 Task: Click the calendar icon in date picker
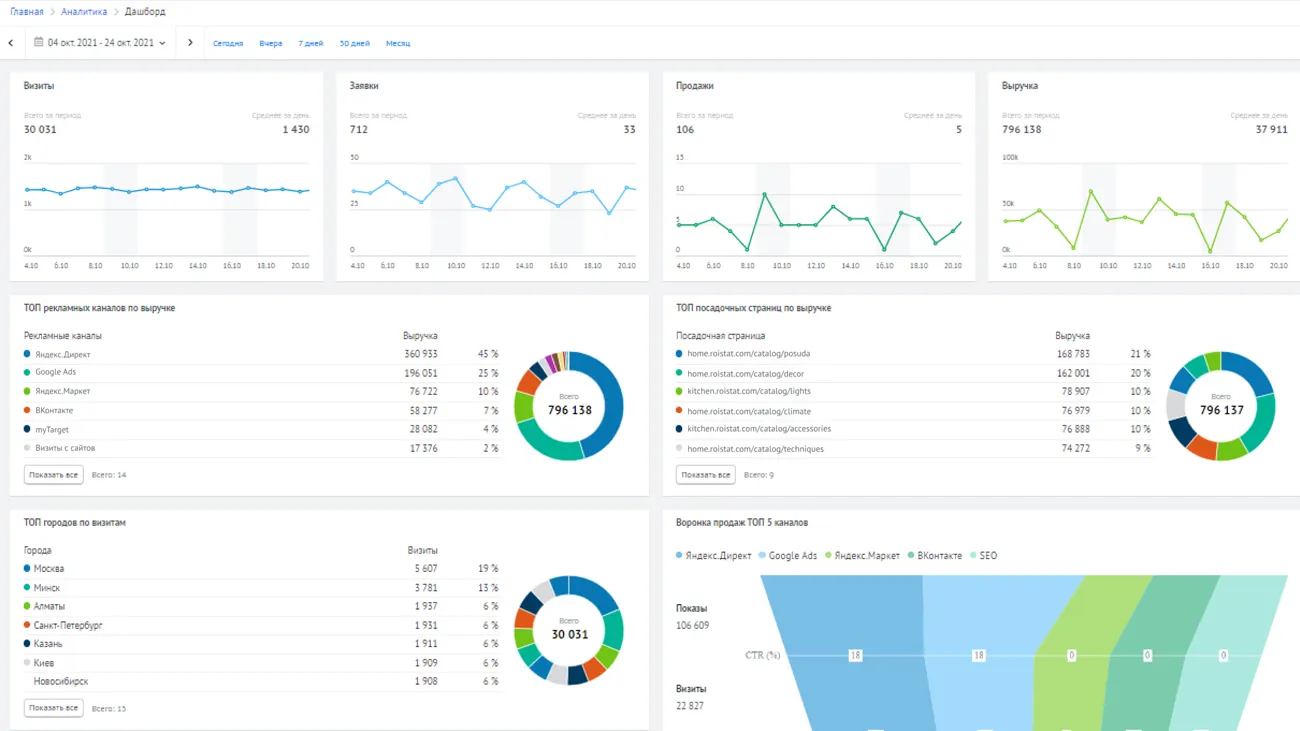click(x=39, y=43)
